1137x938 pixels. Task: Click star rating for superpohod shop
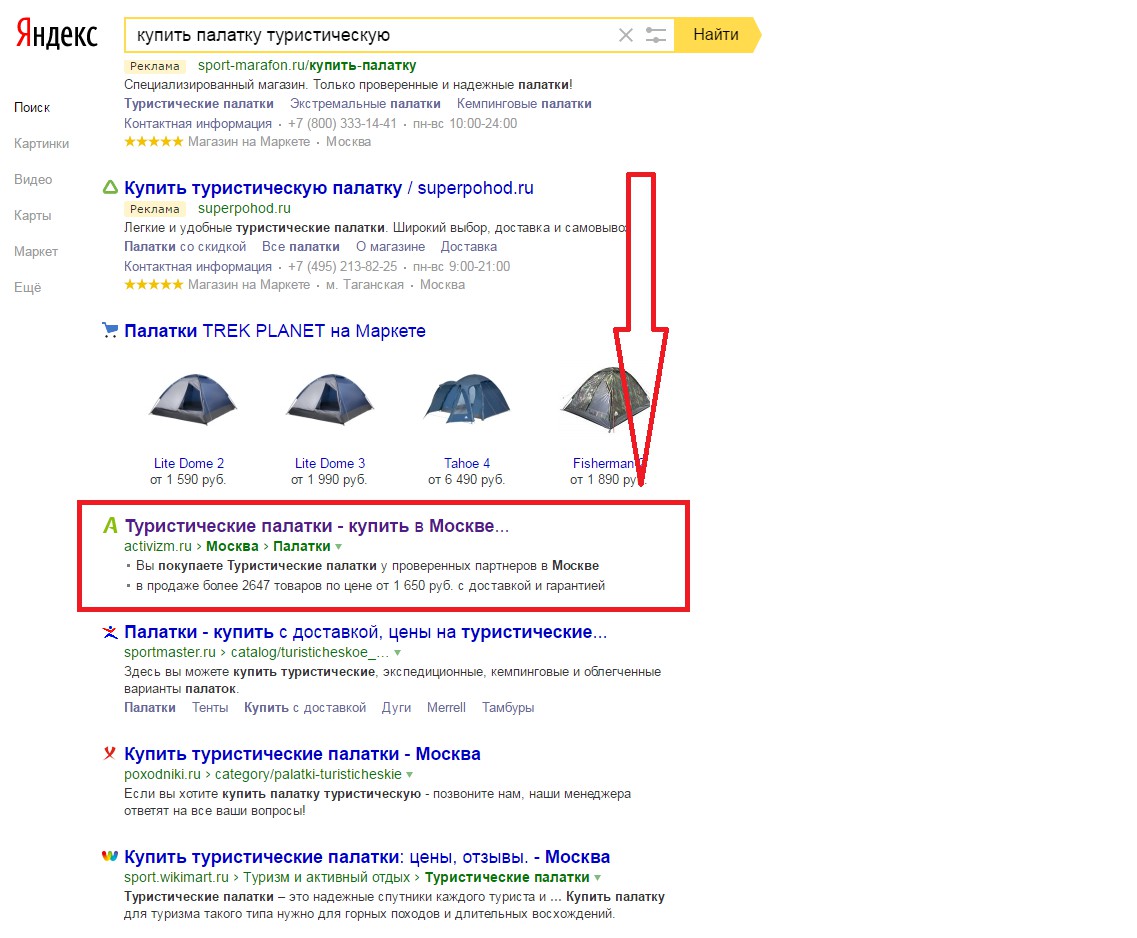point(154,284)
